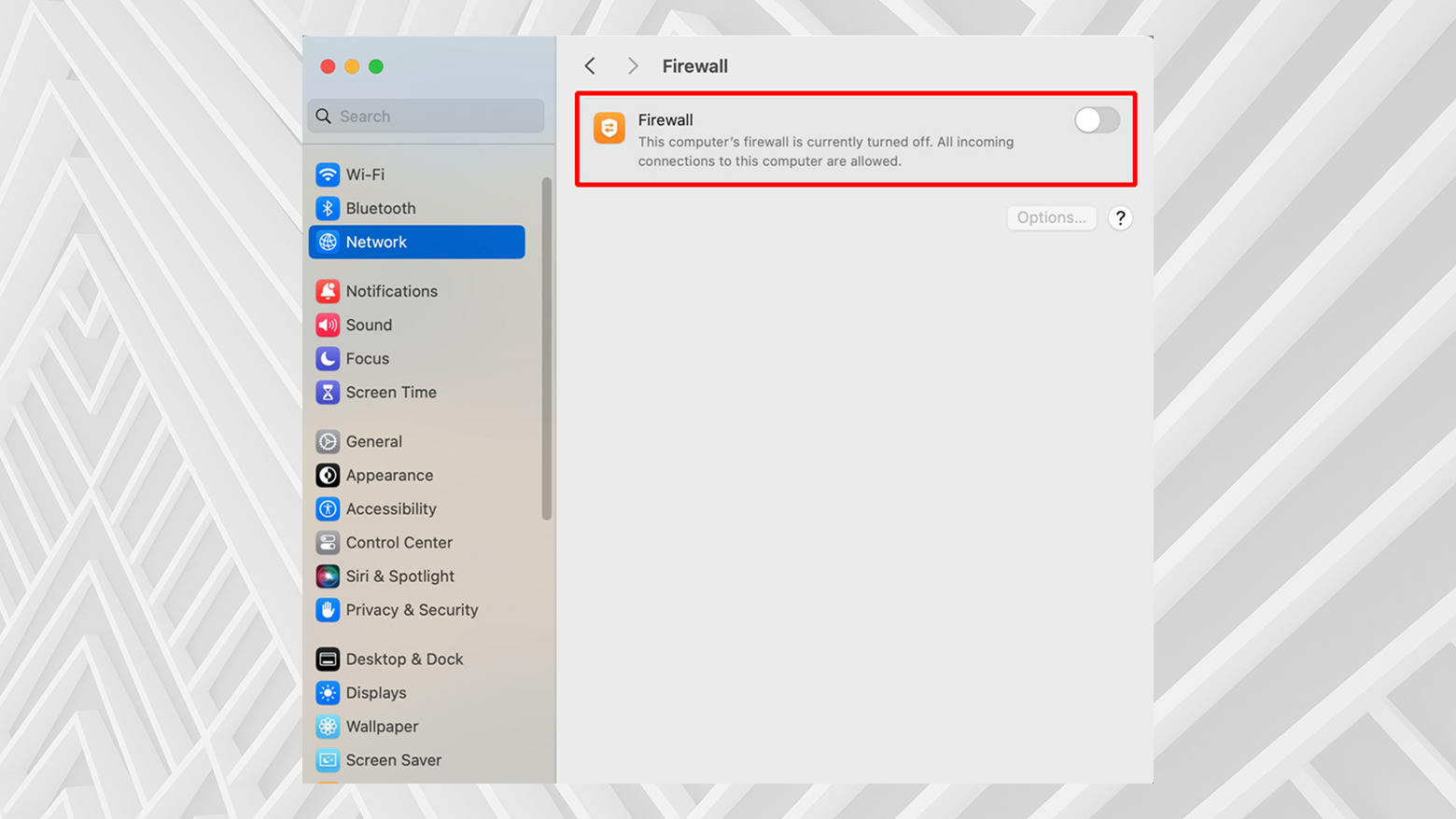Open Notifications settings
Screen dimensions: 1456x819
(392, 291)
